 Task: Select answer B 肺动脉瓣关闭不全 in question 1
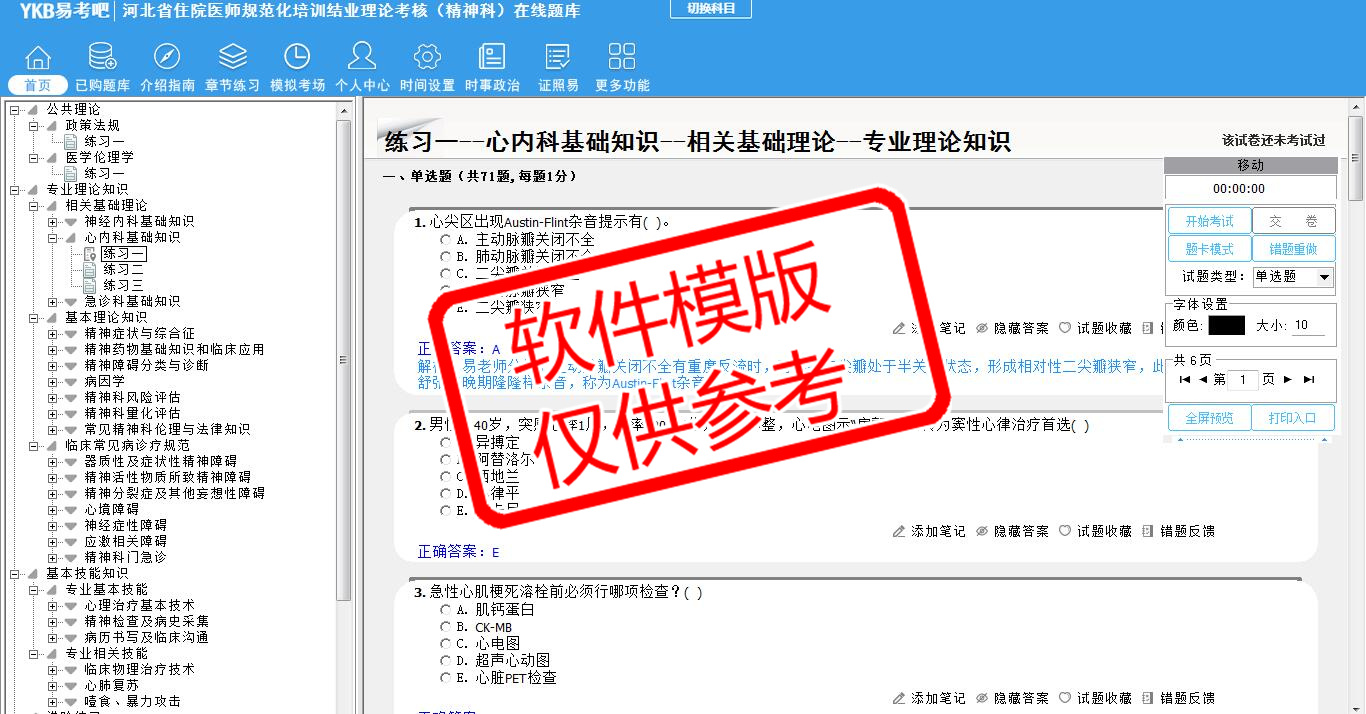(x=446, y=257)
